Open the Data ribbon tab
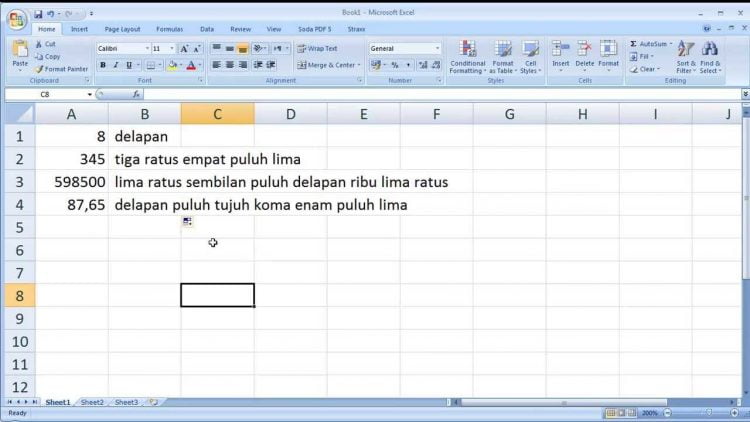750x422 pixels. [207, 29]
